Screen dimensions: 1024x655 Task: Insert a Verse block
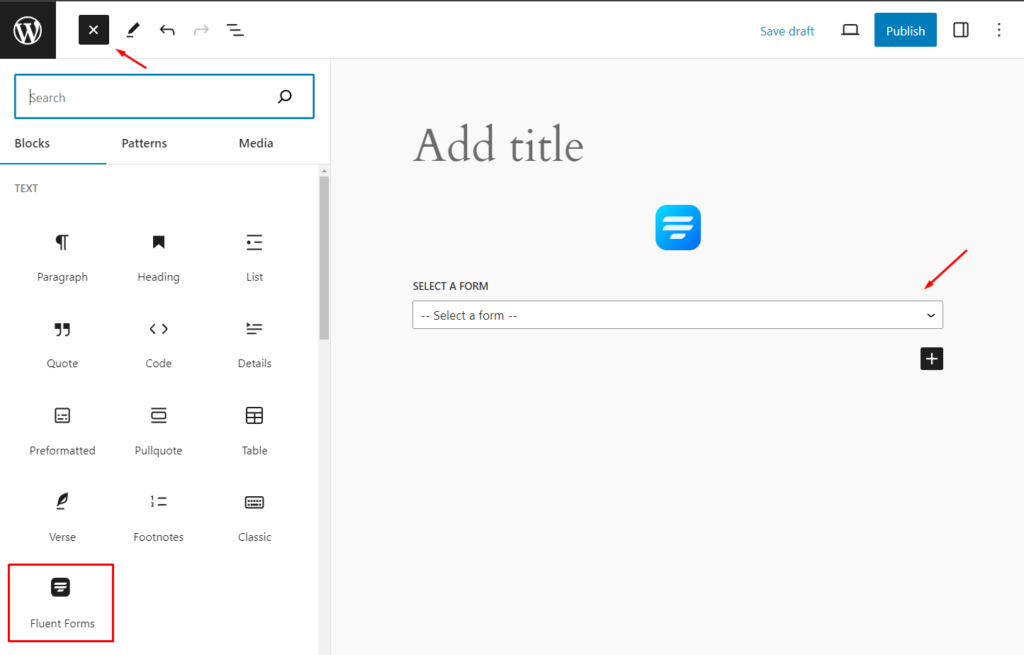[62, 519]
